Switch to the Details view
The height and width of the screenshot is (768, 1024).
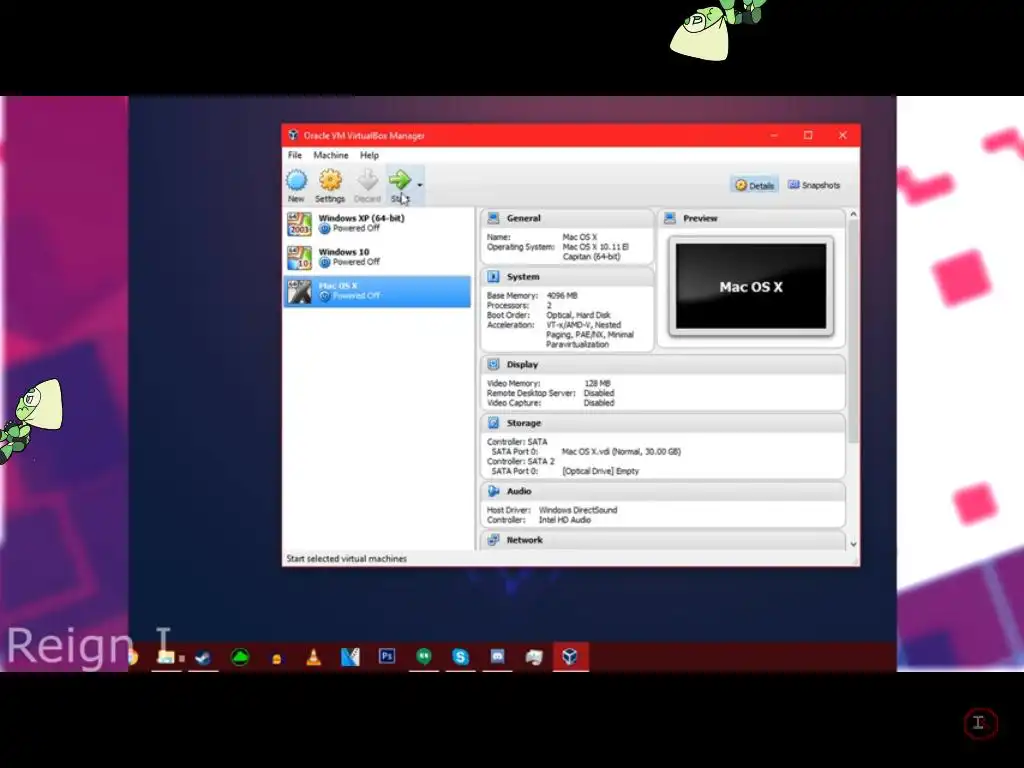tap(754, 185)
